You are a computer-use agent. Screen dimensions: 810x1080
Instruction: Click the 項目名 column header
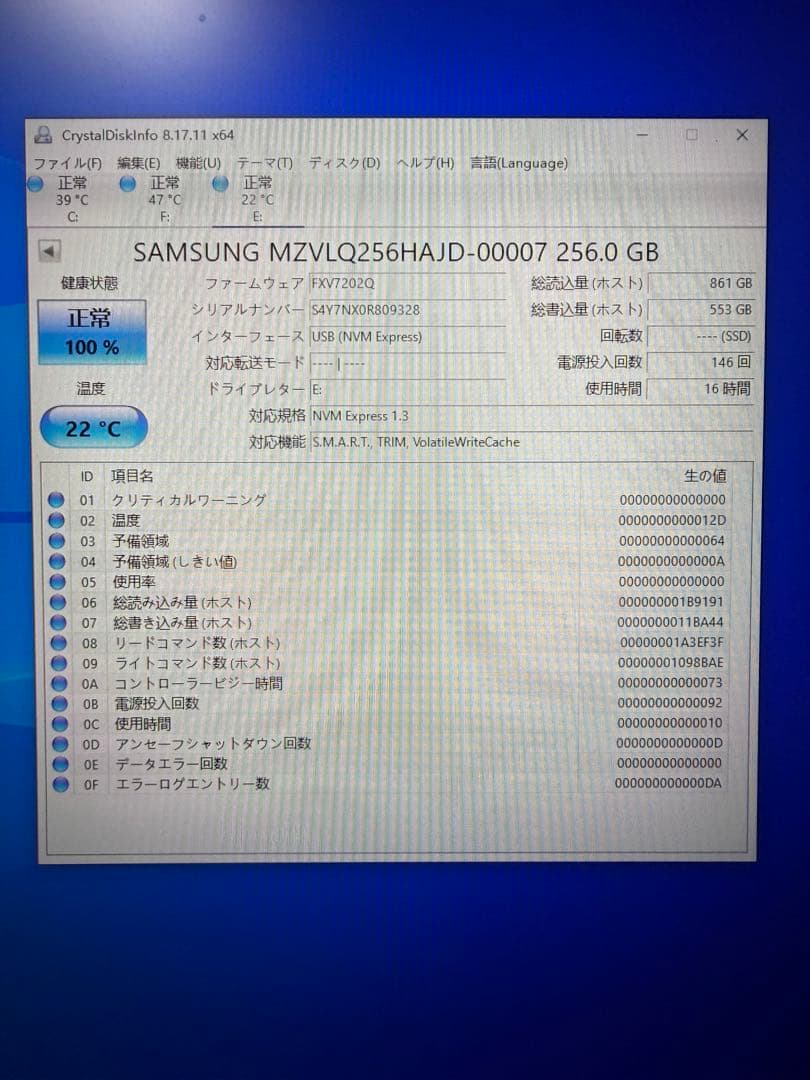tap(132, 476)
